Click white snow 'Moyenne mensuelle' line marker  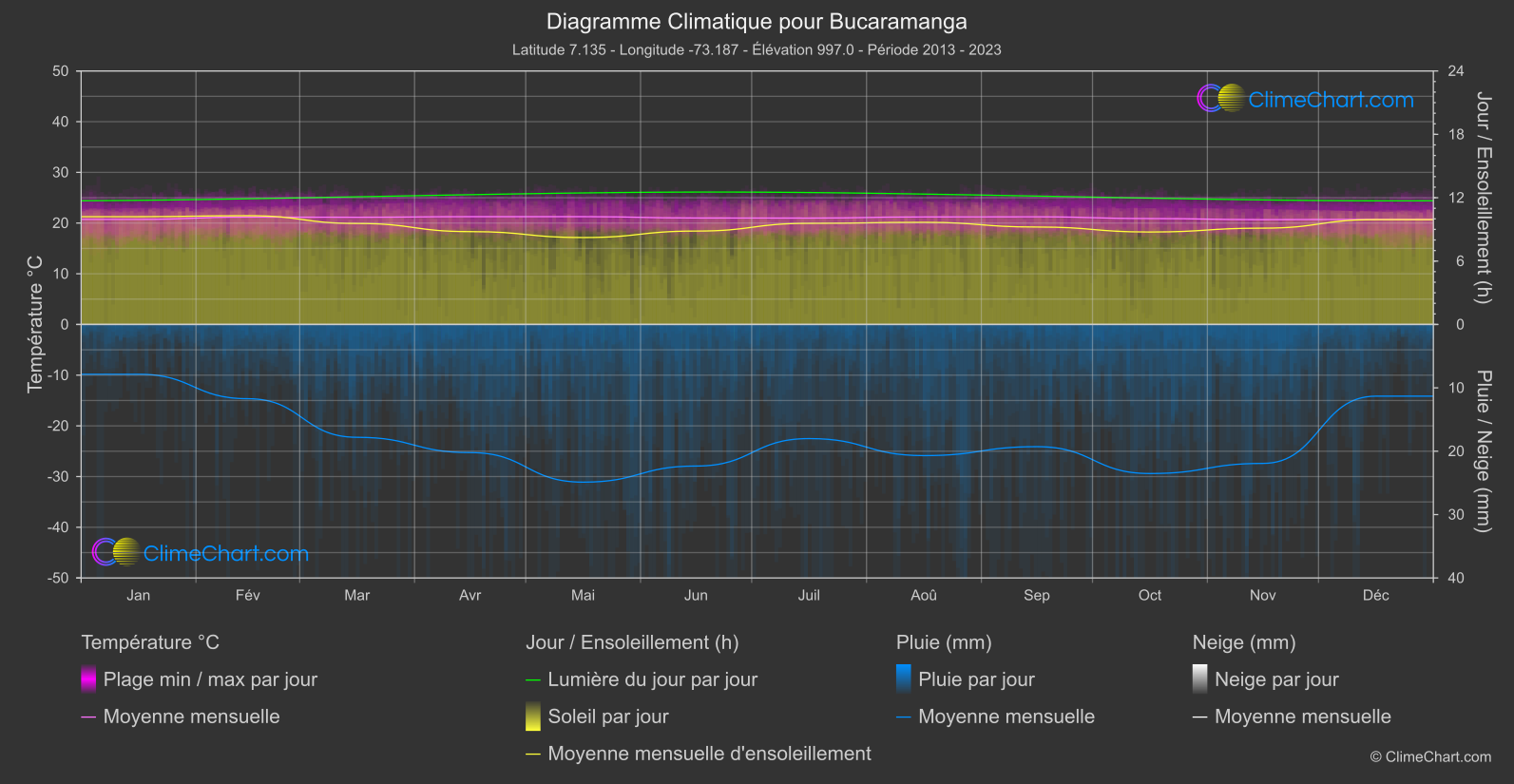point(1200,717)
